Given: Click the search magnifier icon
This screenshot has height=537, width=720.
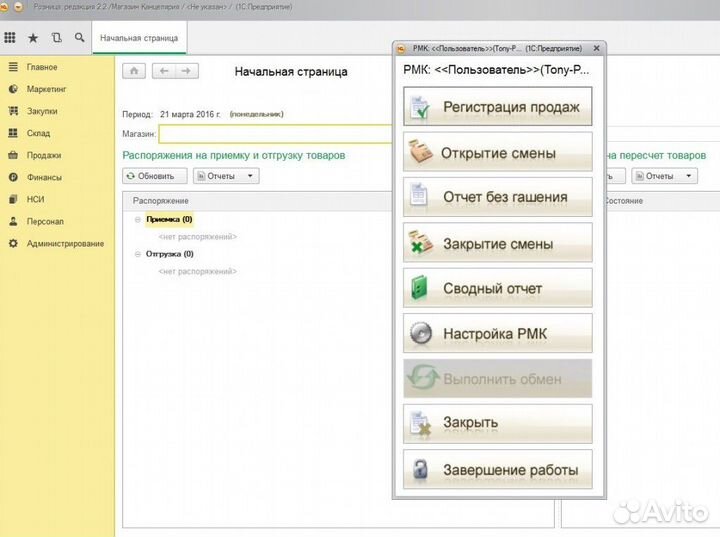Looking at the screenshot, I should point(79,37).
